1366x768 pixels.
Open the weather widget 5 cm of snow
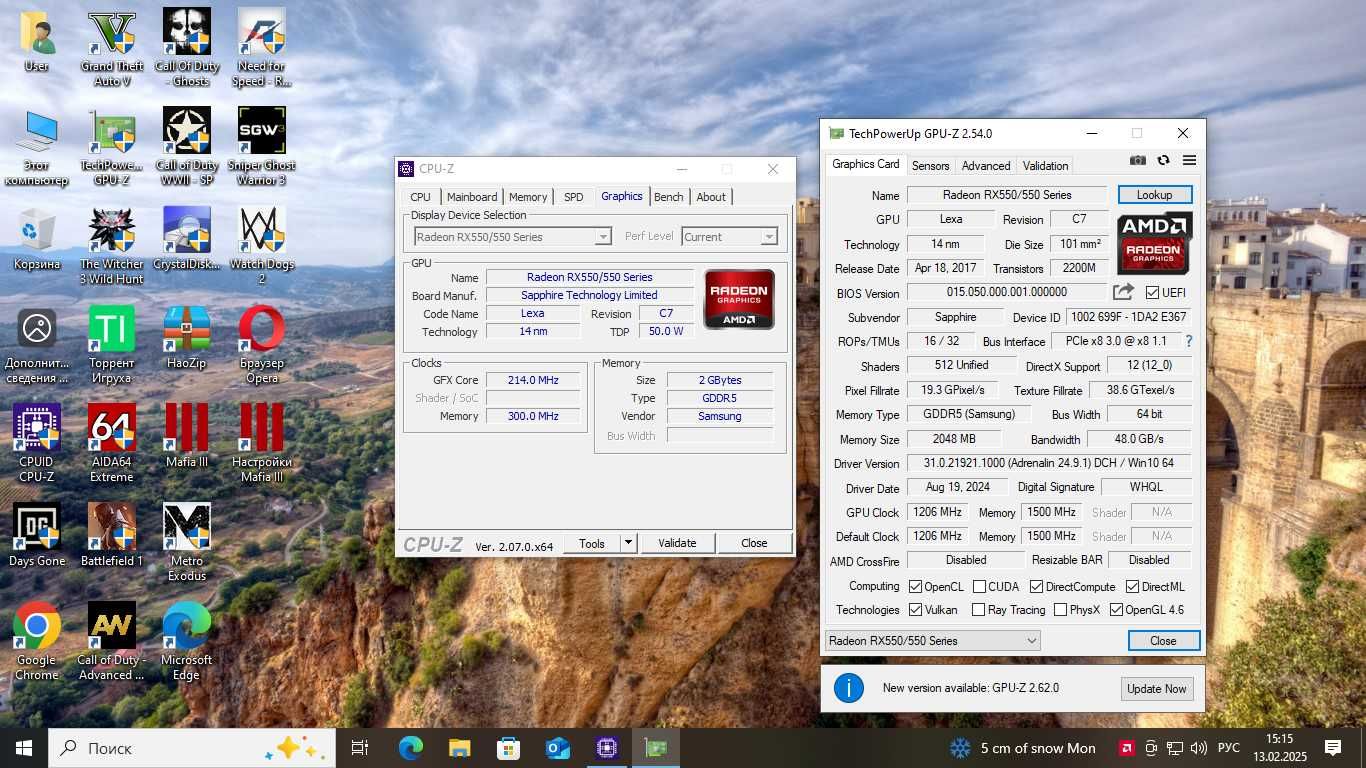[x=1022, y=748]
